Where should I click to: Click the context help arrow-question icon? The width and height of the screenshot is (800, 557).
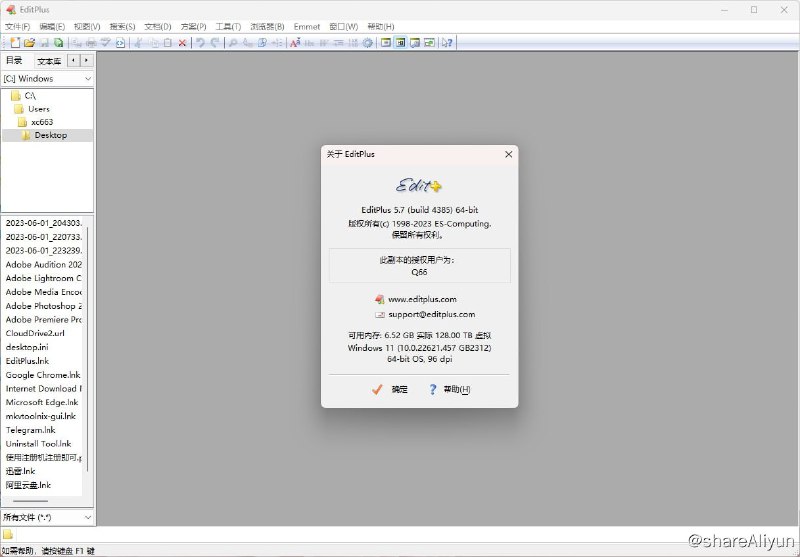click(x=447, y=43)
